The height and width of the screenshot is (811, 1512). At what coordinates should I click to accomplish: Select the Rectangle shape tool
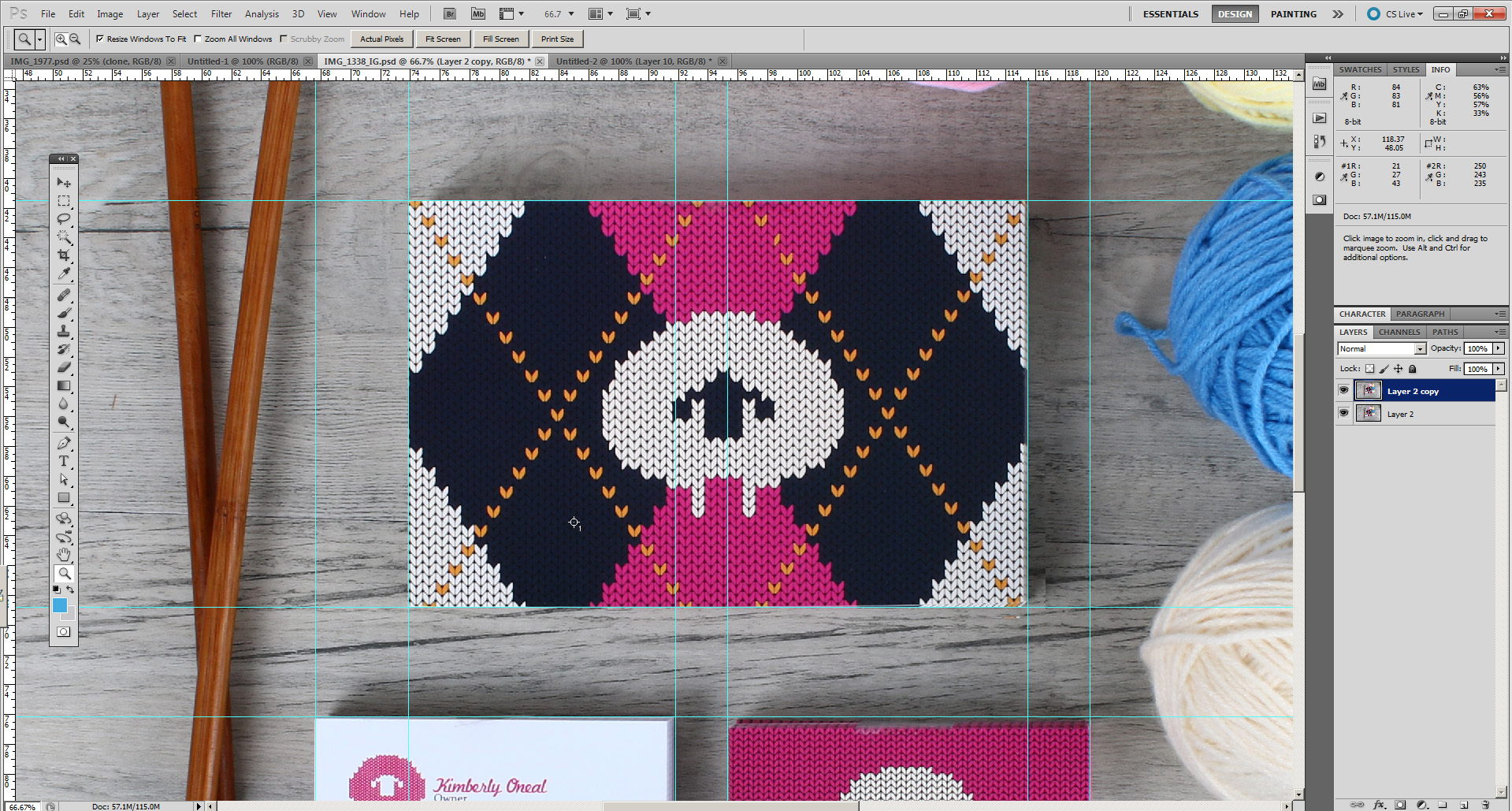[x=64, y=498]
